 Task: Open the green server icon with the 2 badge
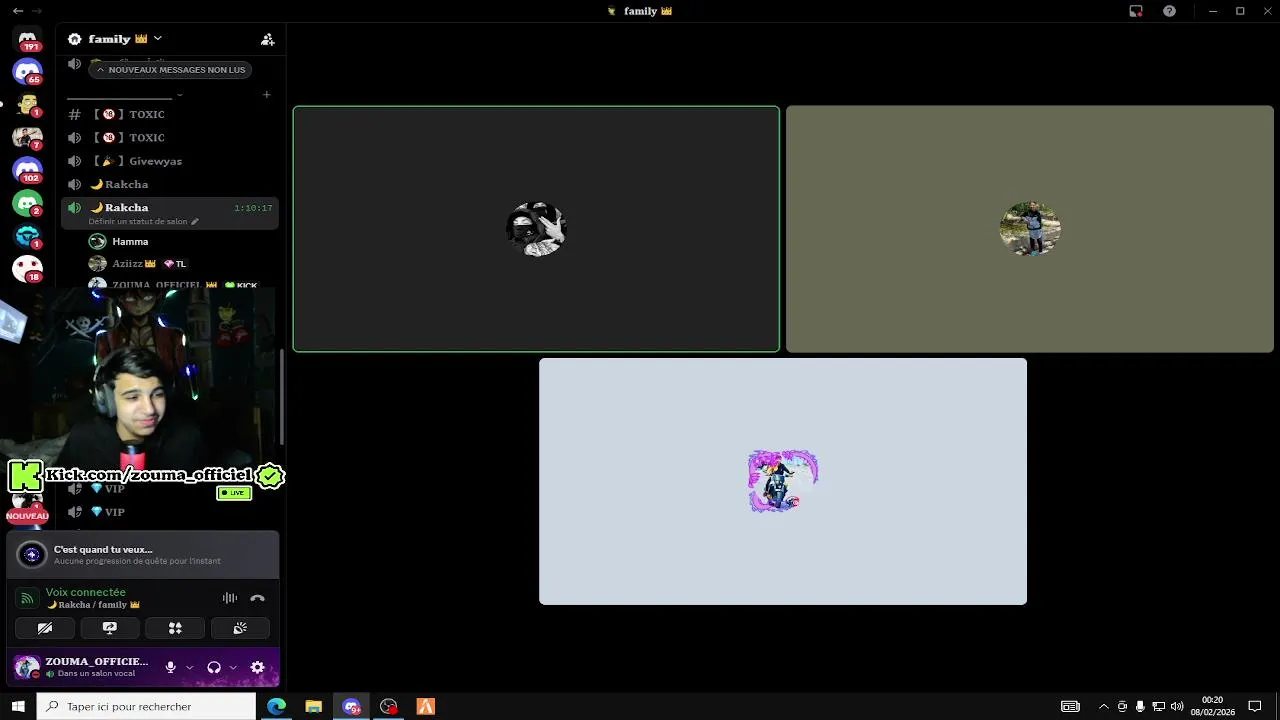click(28, 203)
